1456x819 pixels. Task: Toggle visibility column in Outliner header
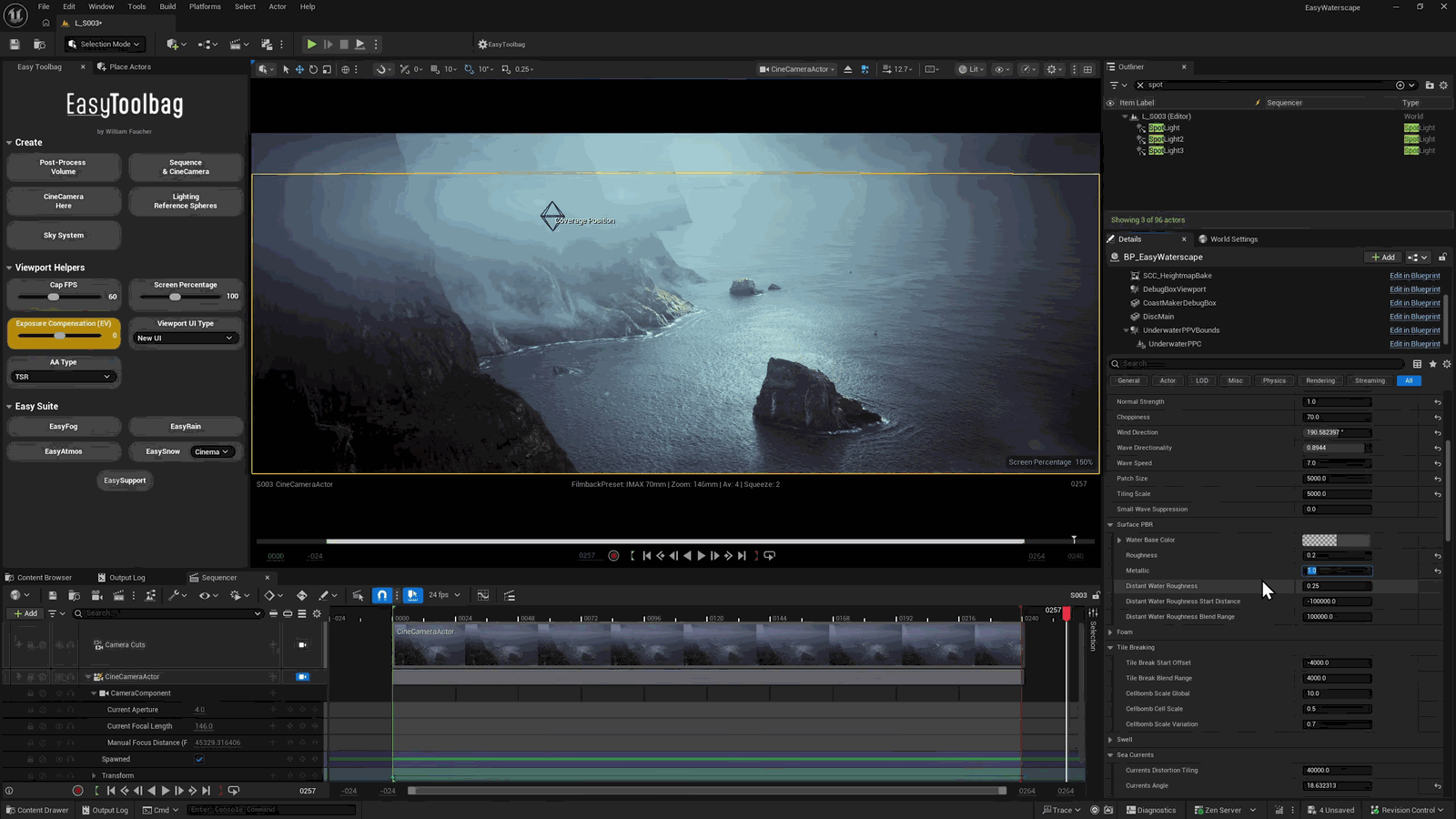click(1110, 103)
